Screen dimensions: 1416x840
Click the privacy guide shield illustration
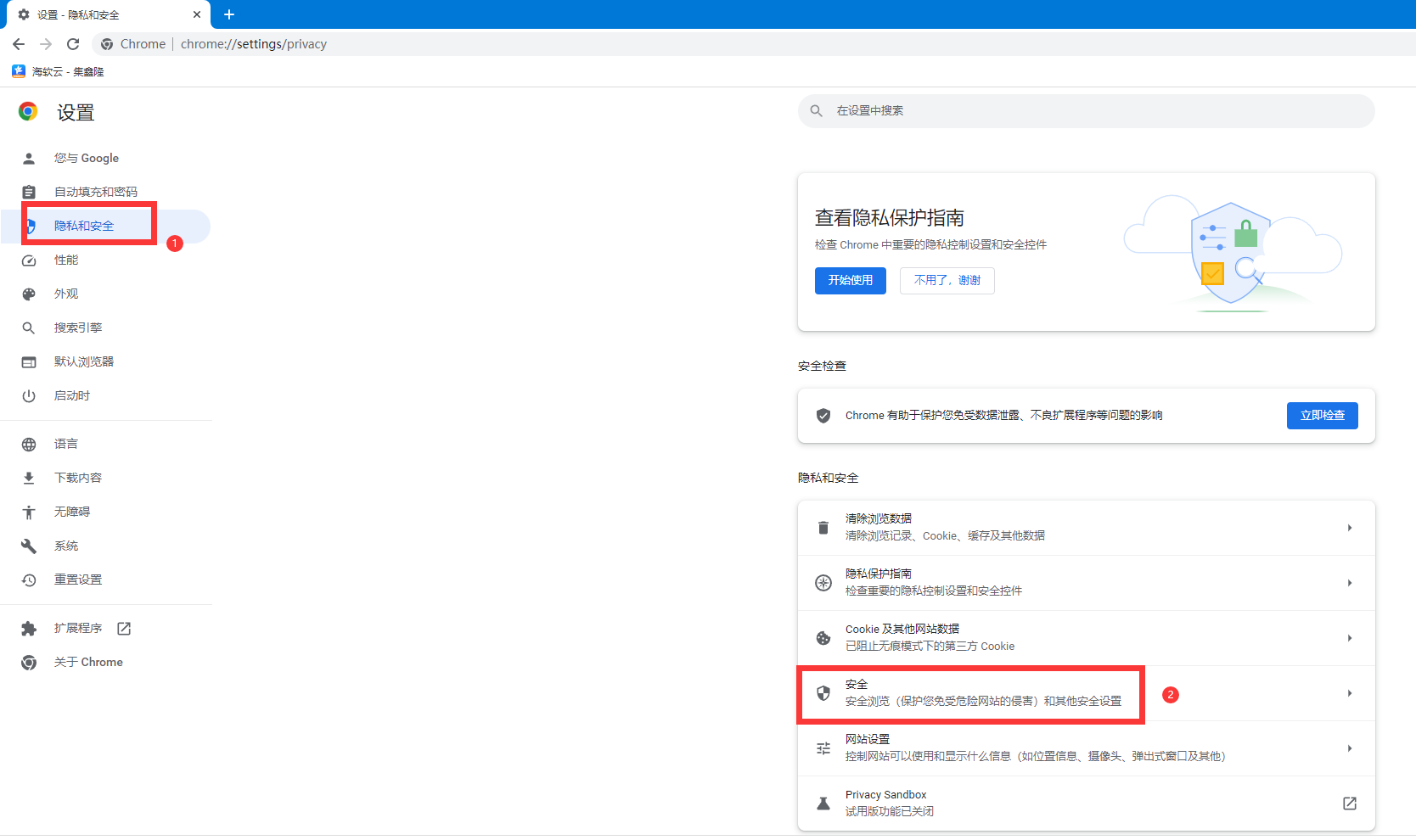click(1231, 253)
